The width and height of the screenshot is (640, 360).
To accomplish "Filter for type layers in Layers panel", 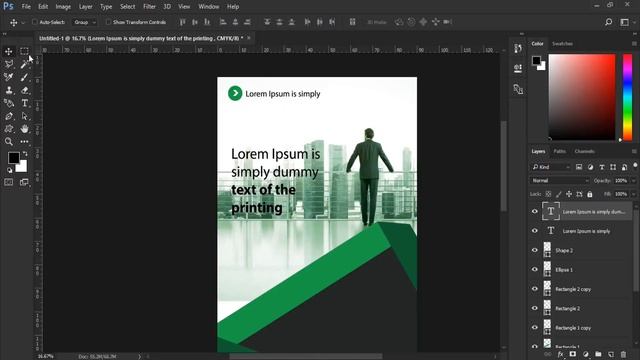I will coord(602,167).
